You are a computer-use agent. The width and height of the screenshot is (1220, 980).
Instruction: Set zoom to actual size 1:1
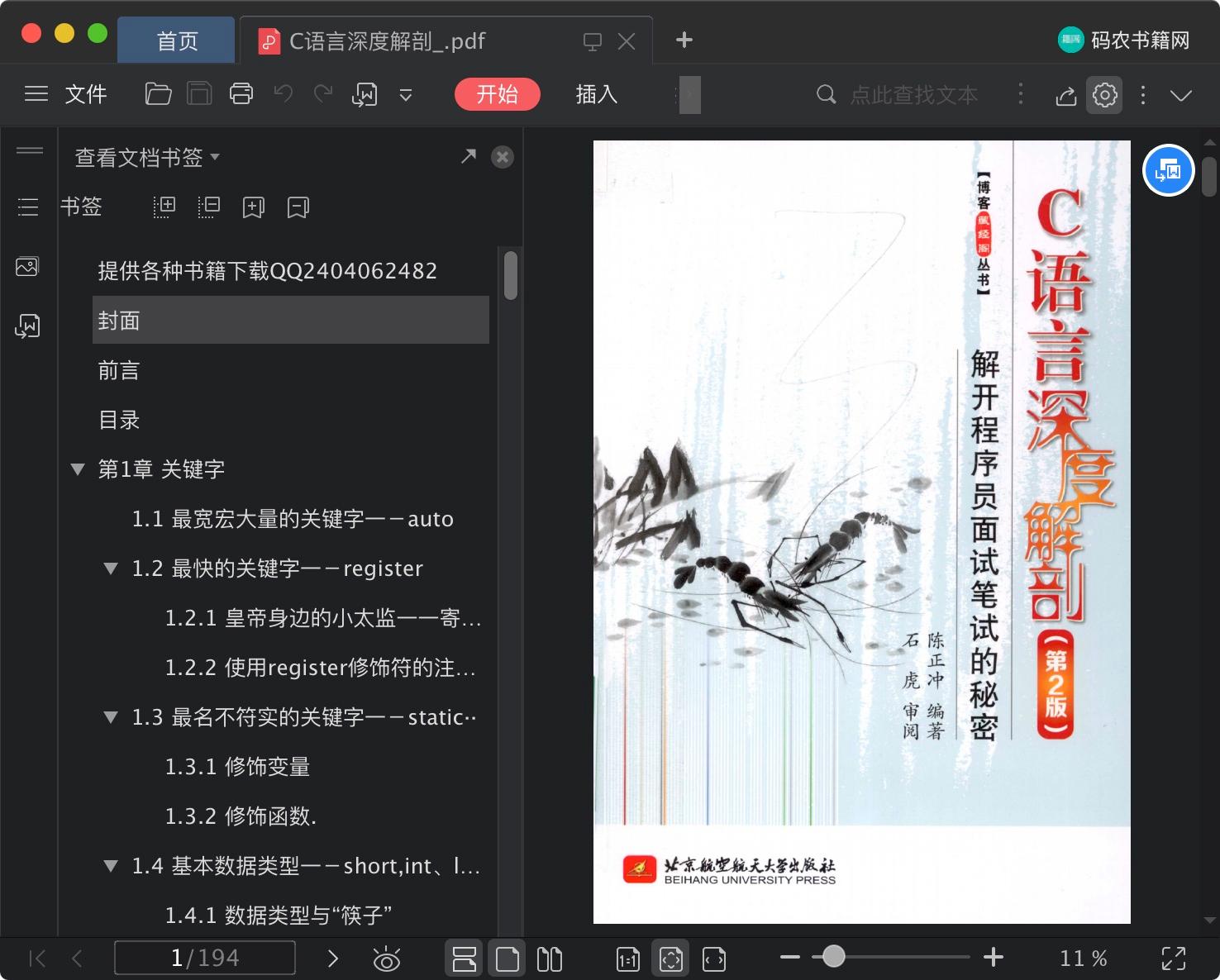pyautogui.click(x=628, y=959)
